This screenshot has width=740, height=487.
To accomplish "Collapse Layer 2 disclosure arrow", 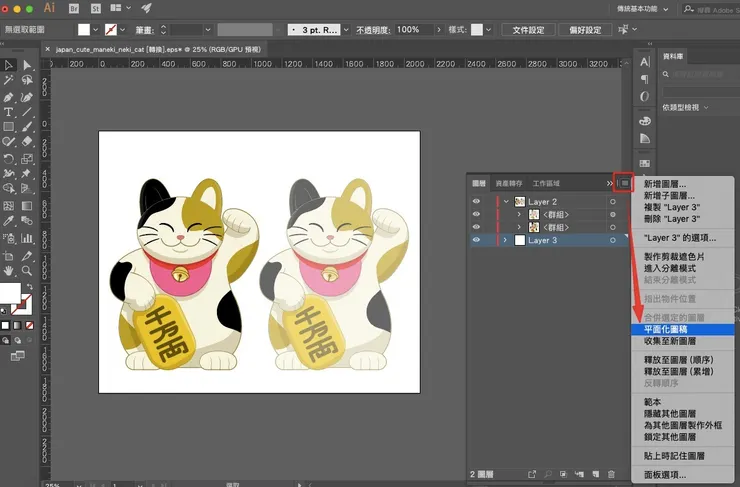I will click(505, 202).
